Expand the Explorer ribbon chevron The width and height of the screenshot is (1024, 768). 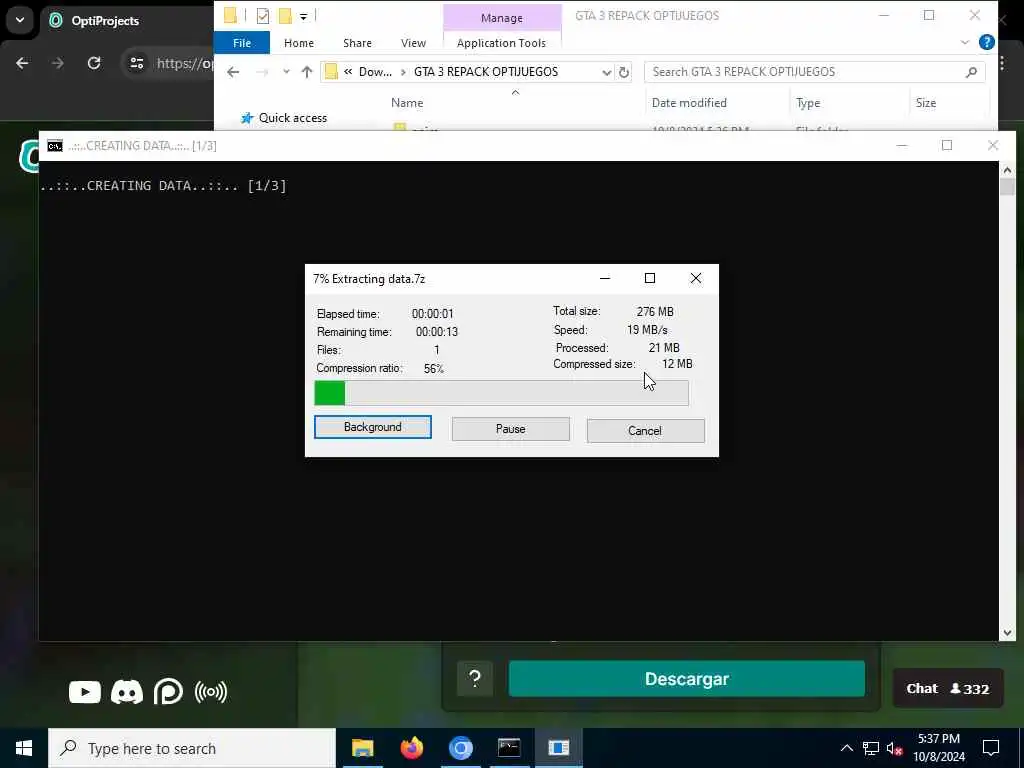pyautogui.click(x=965, y=42)
